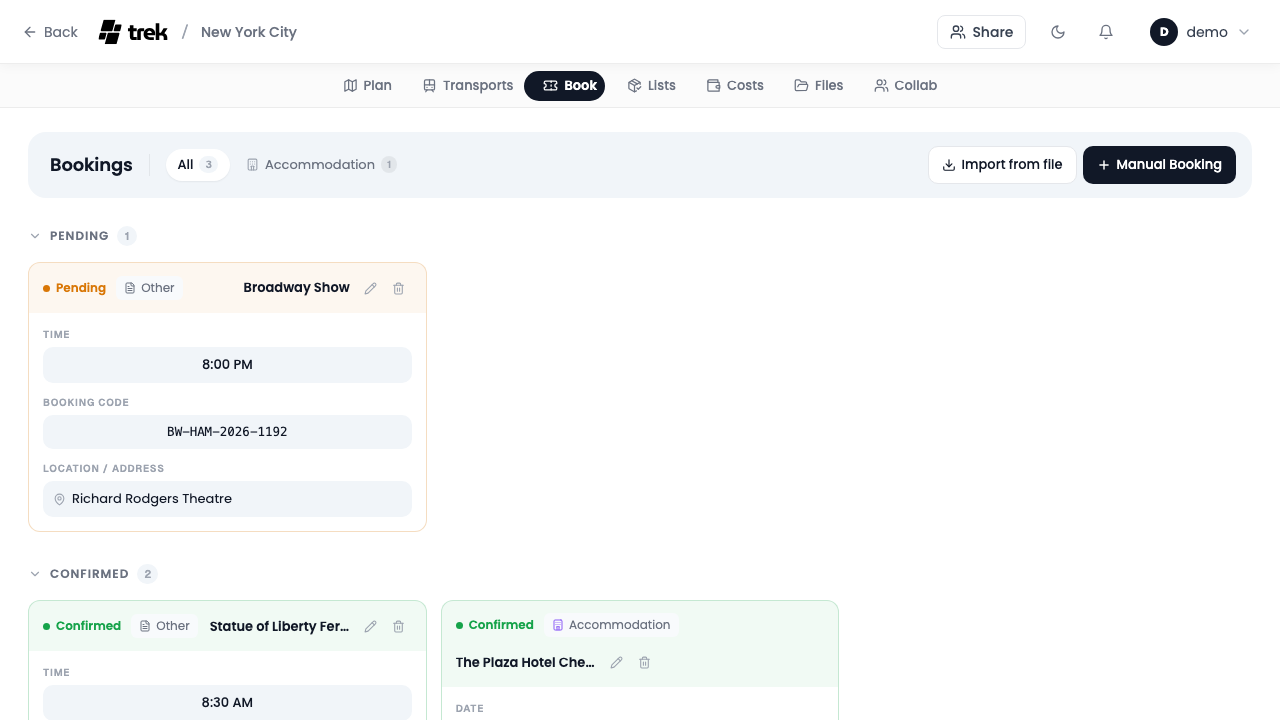Edit the Broadway Show booking
The image size is (1280, 720).
(371, 288)
